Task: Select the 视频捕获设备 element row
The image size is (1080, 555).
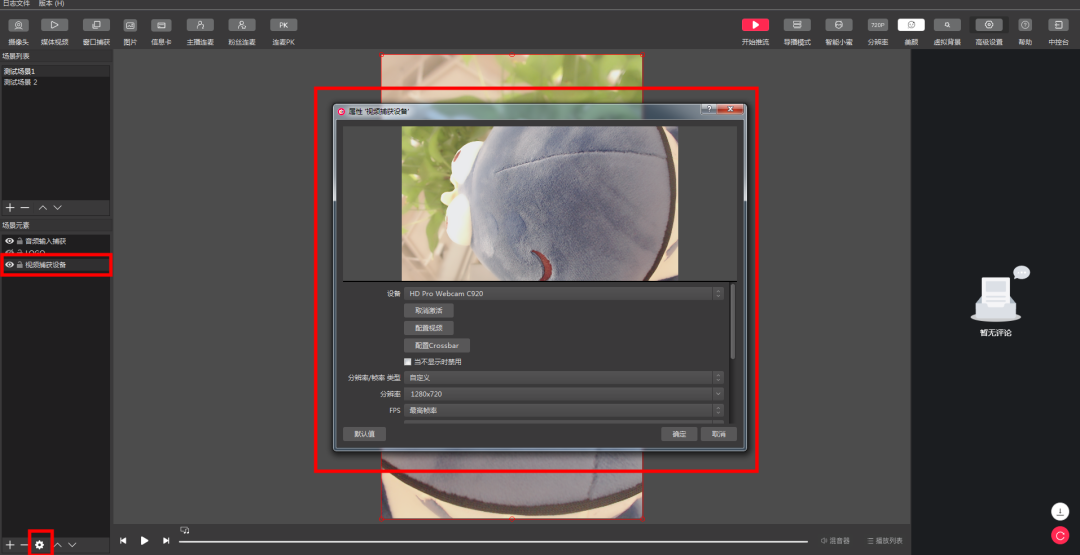Action: [x=55, y=264]
